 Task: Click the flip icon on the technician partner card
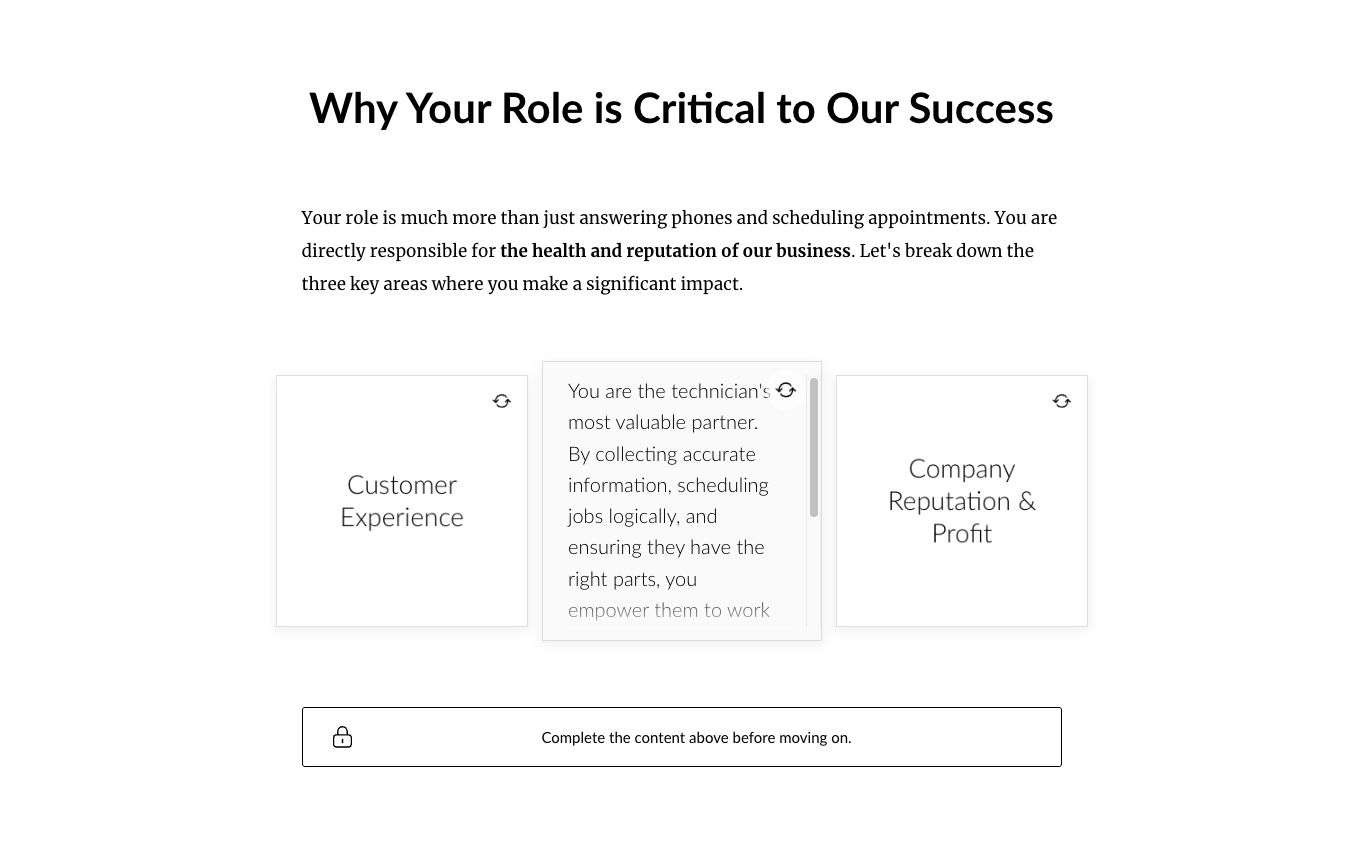pos(786,390)
